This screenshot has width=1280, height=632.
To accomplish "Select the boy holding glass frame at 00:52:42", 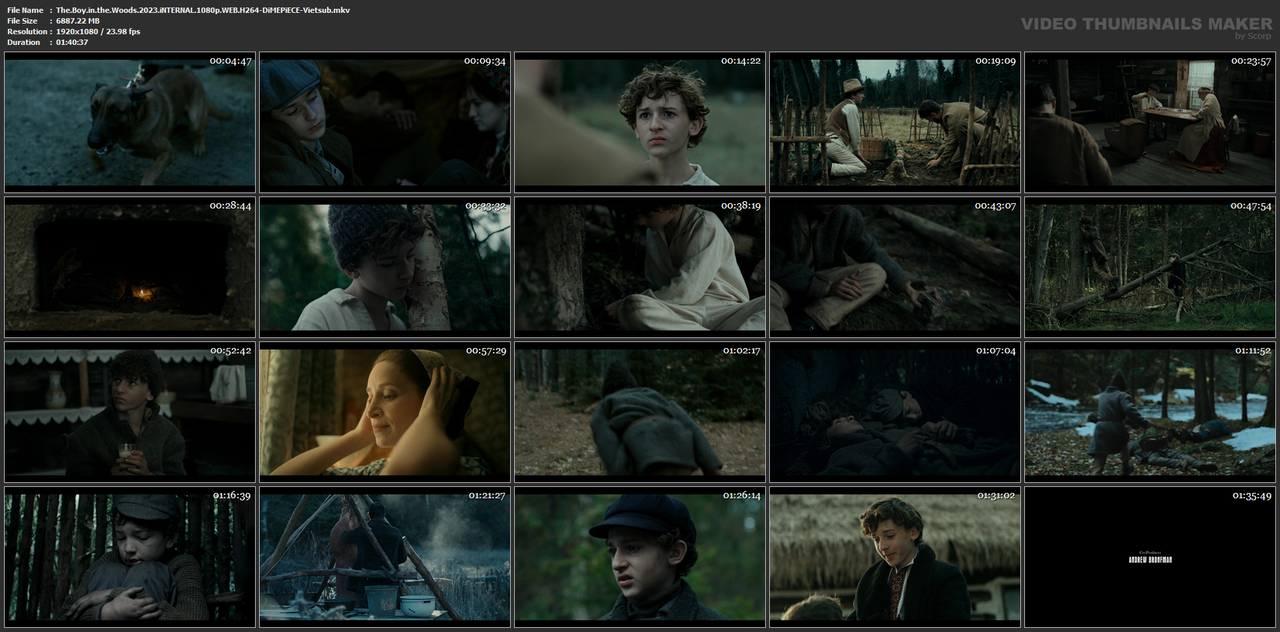I will [130, 412].
